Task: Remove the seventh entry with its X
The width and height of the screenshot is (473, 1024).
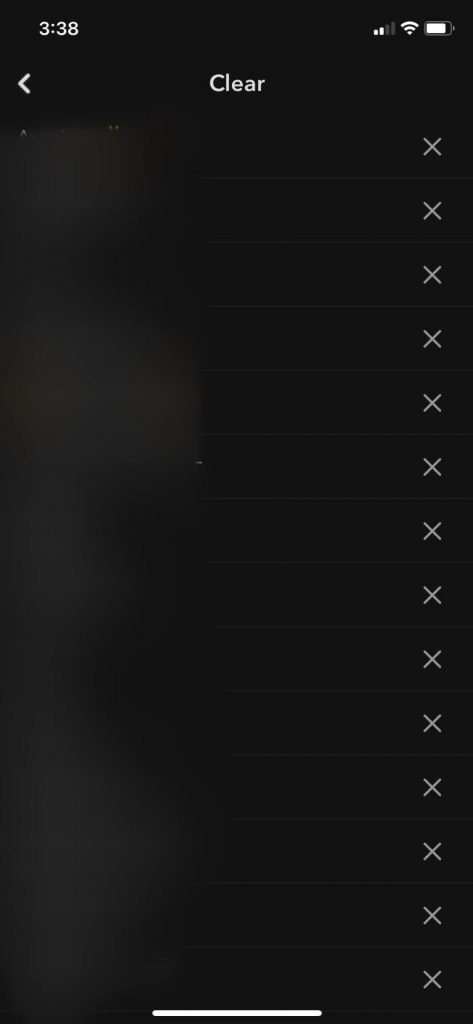Action: pos(432,531)
